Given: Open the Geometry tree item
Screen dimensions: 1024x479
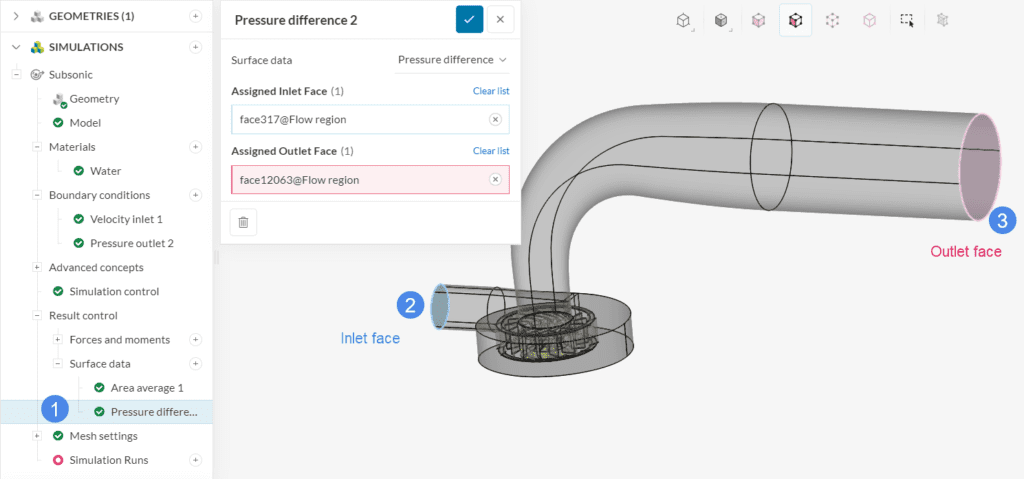Looking at the screenshot, I should point(94,99).
